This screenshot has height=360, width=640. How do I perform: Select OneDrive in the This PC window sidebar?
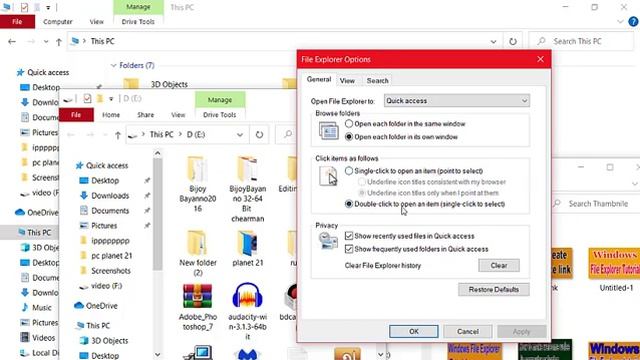37,212
